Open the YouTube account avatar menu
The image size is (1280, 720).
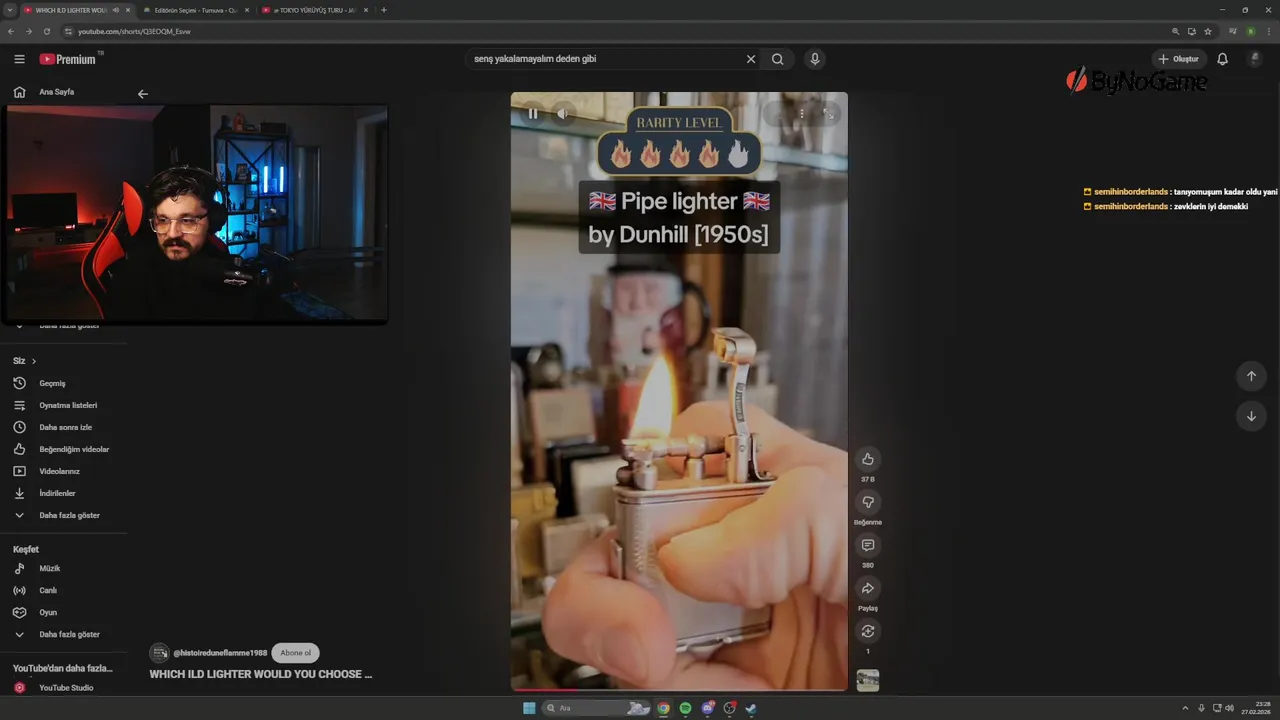1255,59
